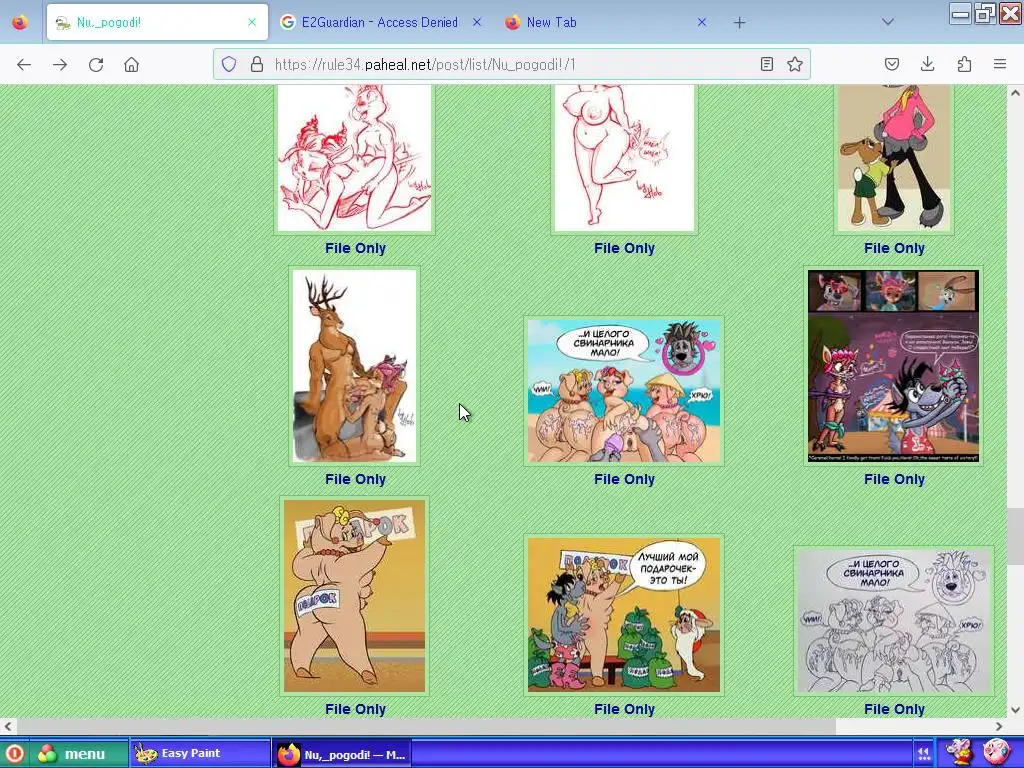Bookmark this page with the star
This screenshot has width=1024, height=768.
pos(795,64)
